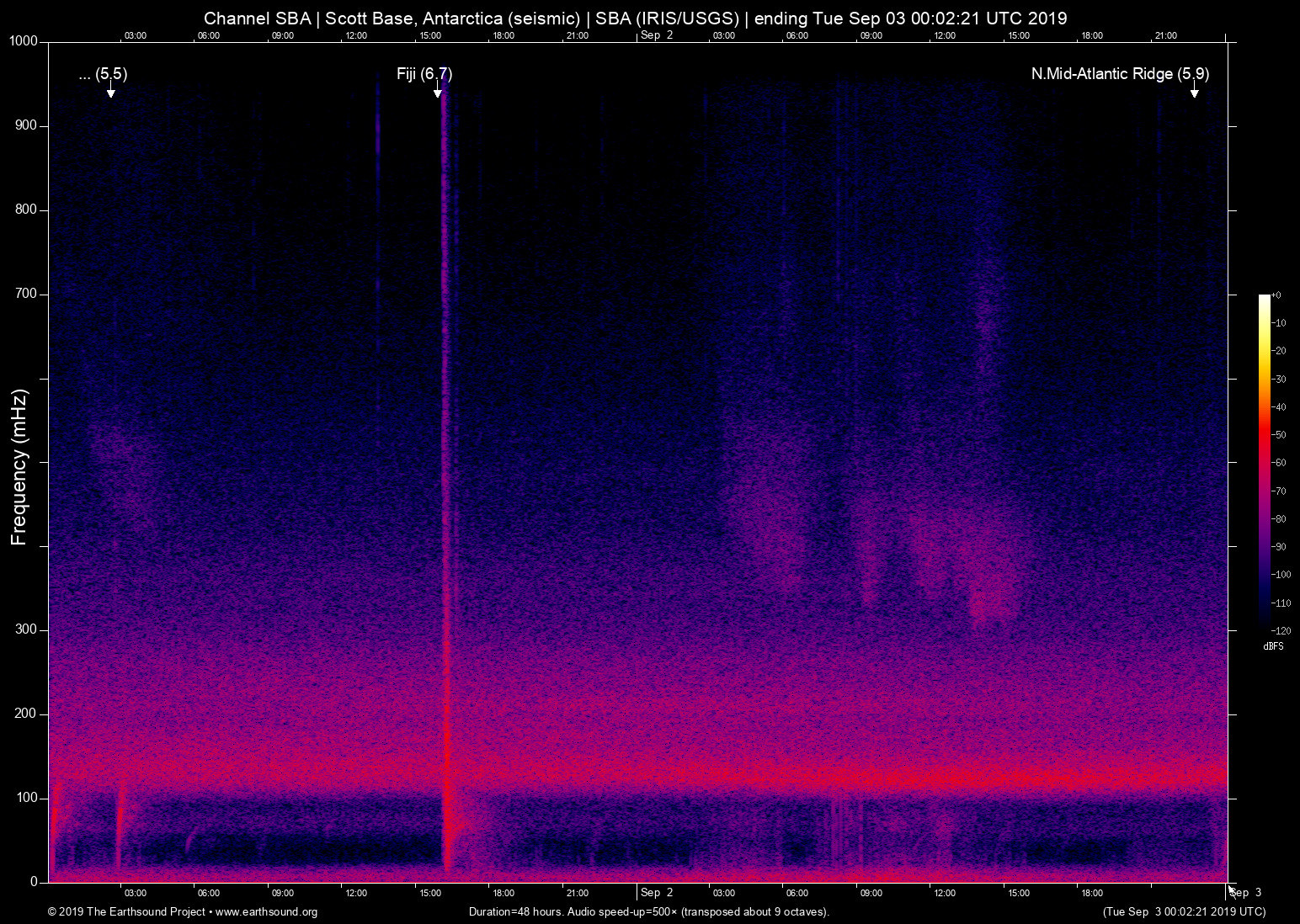The height and width of the screenshot is (924, 1300).
Task: Select the arrow under N.Mid-Atlantic Ridge (5.9)
Action: (1194, 91)
